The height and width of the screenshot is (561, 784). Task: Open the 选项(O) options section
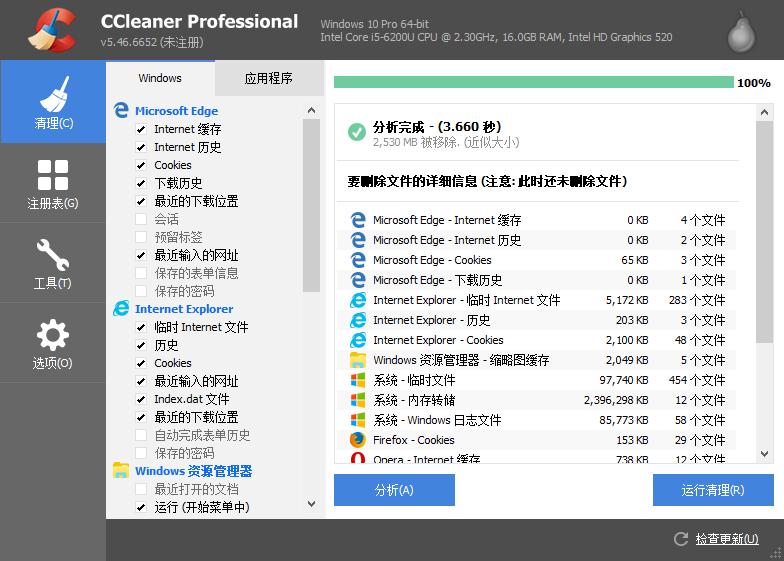point(53,343)
